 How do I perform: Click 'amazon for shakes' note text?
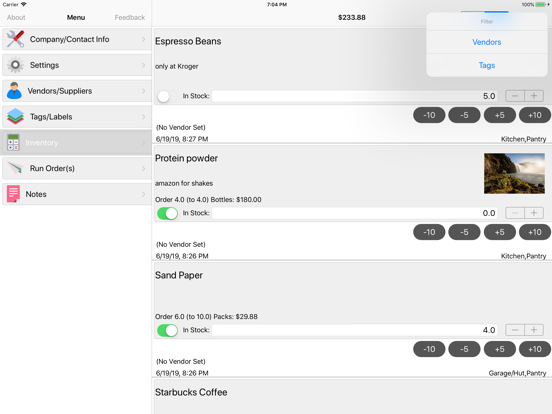click(x=184, y=183)
